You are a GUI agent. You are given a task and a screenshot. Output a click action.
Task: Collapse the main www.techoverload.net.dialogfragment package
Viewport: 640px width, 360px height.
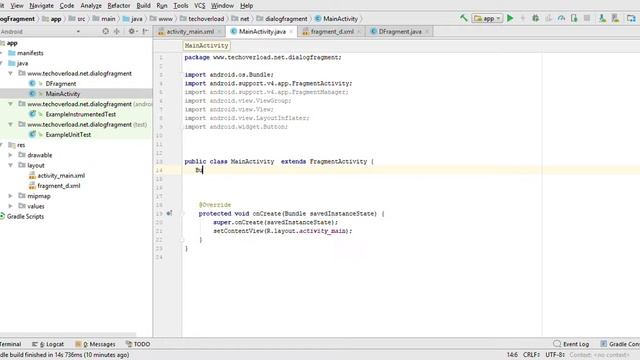[11, 73]
